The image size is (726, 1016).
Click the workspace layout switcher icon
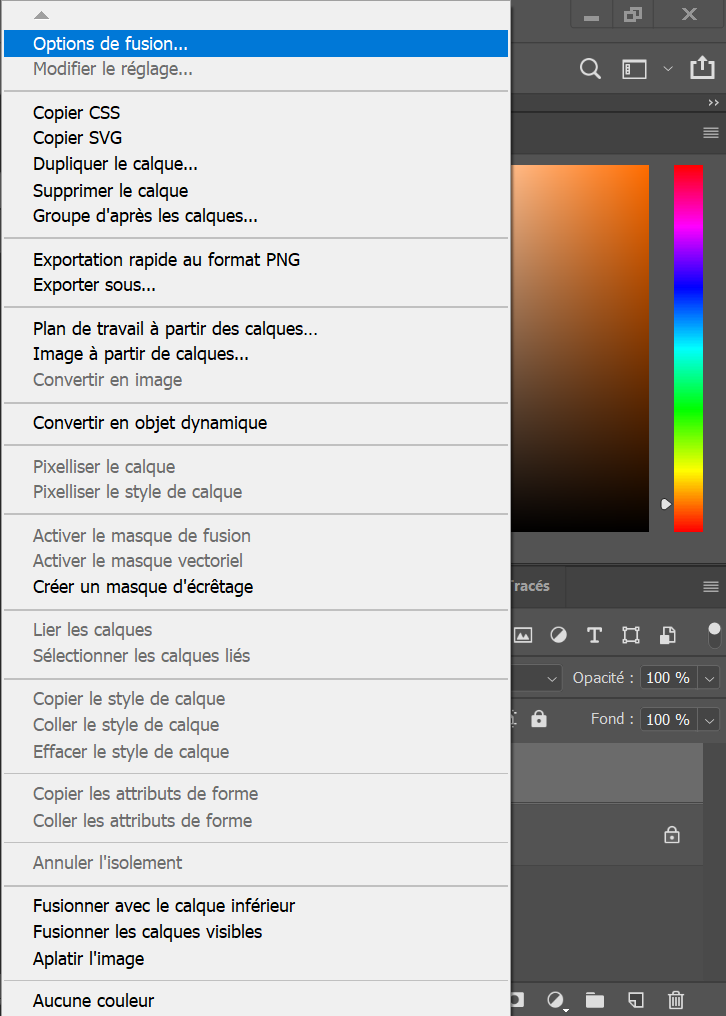[634, 69]
